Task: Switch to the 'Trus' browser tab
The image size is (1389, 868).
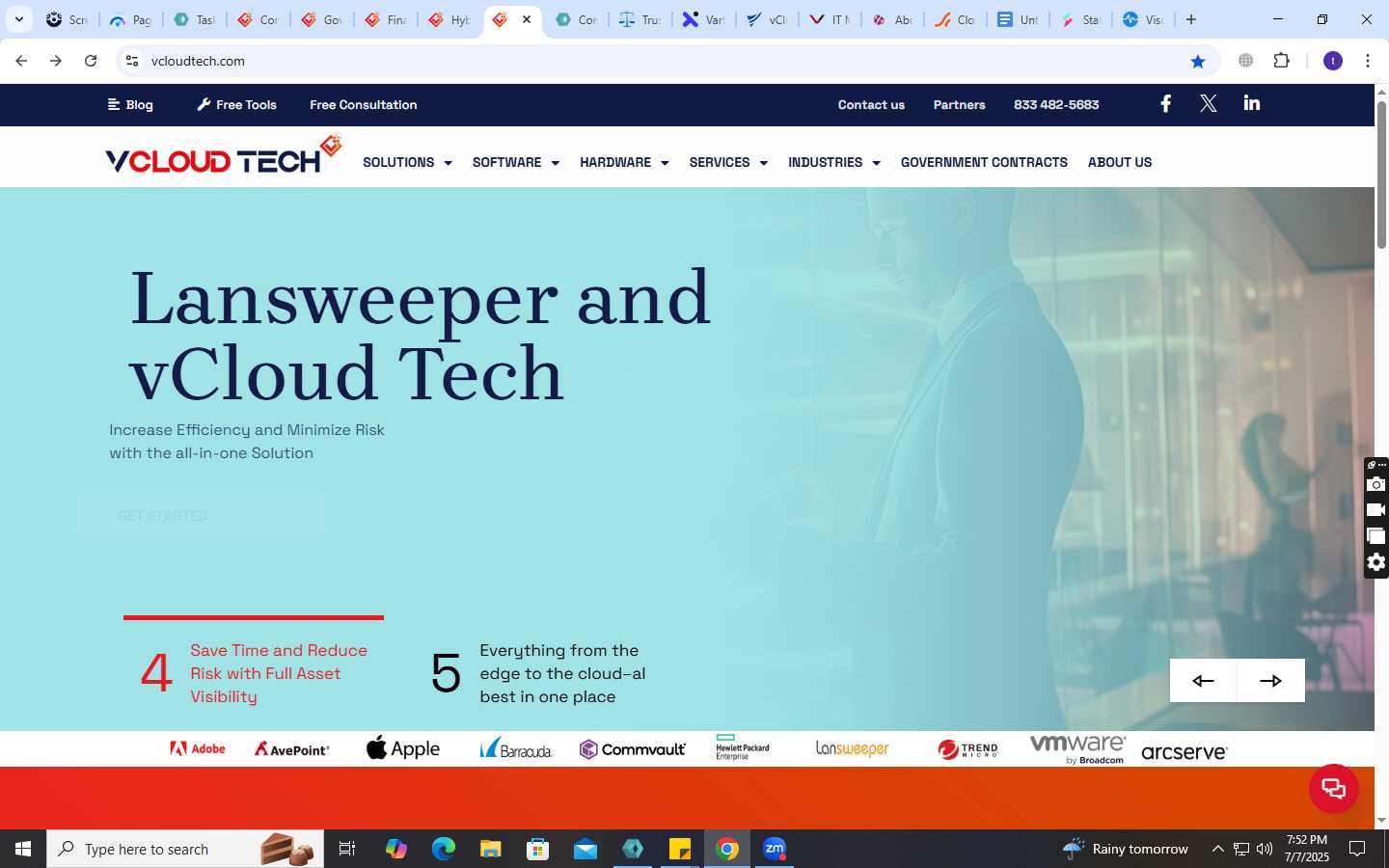Action: pos(640,19)
